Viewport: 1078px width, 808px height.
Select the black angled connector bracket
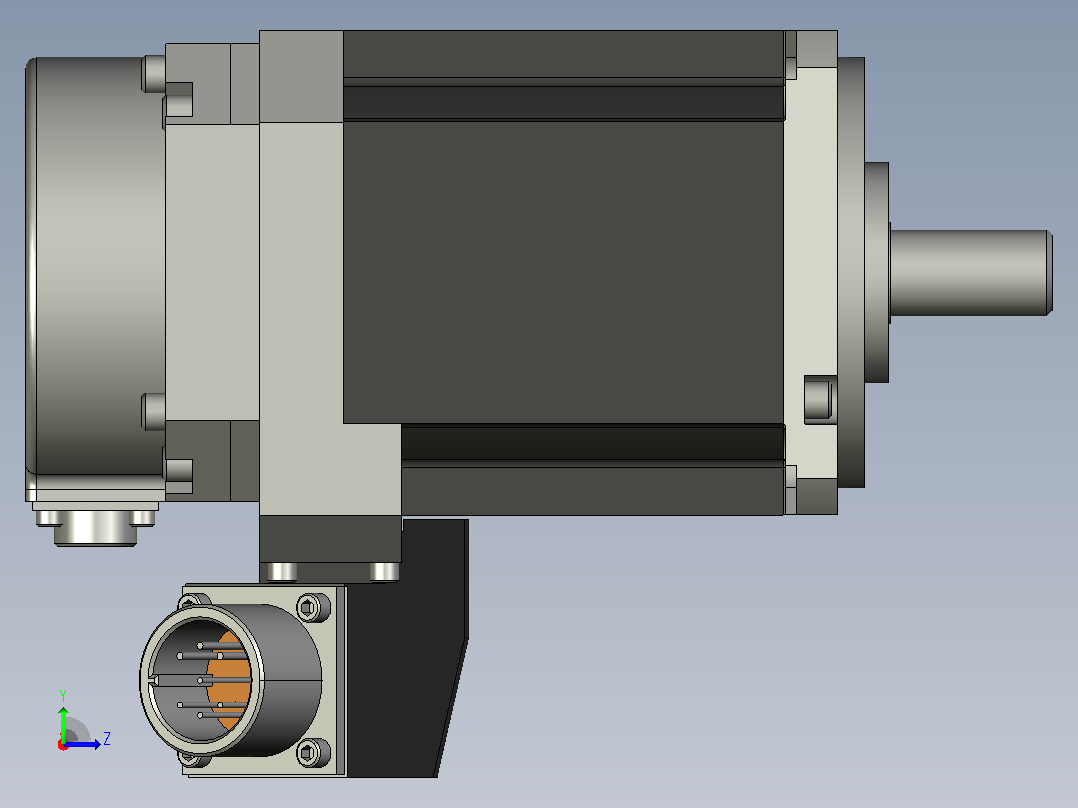pyautogui.click(x=407, y=648)
